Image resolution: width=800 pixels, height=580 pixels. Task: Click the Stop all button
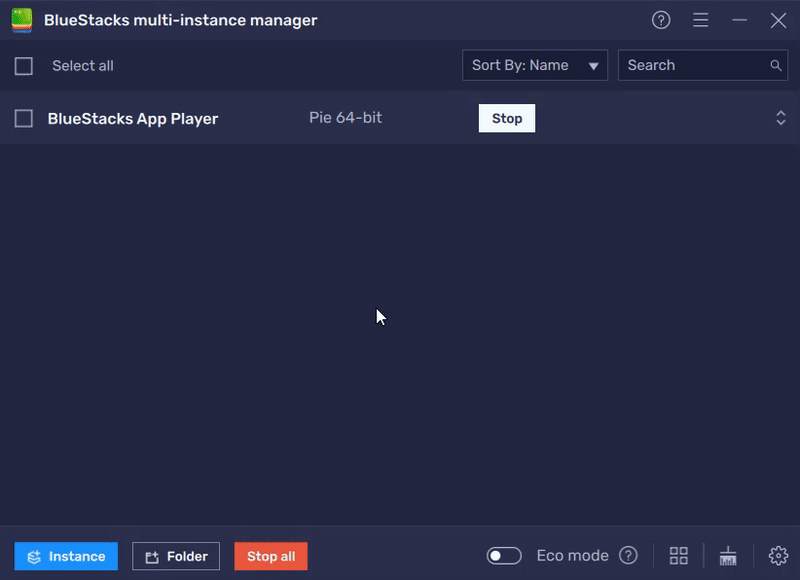(x=270, y=556)
